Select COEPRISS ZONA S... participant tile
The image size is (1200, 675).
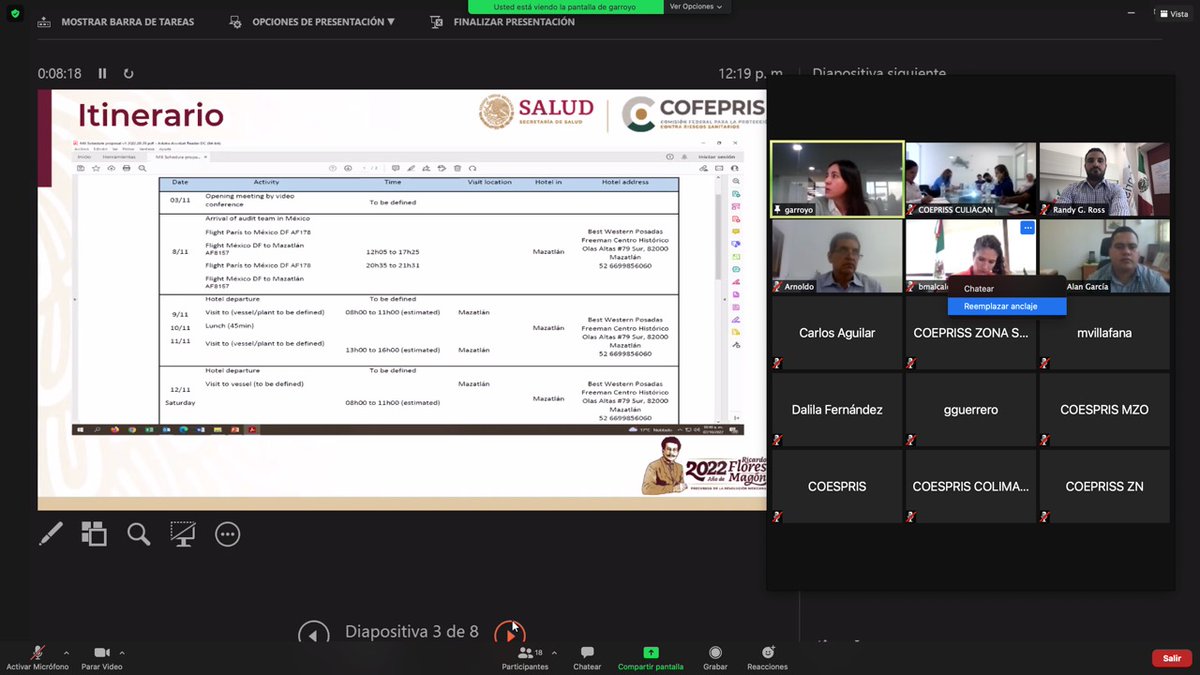[x=971, y=333]
